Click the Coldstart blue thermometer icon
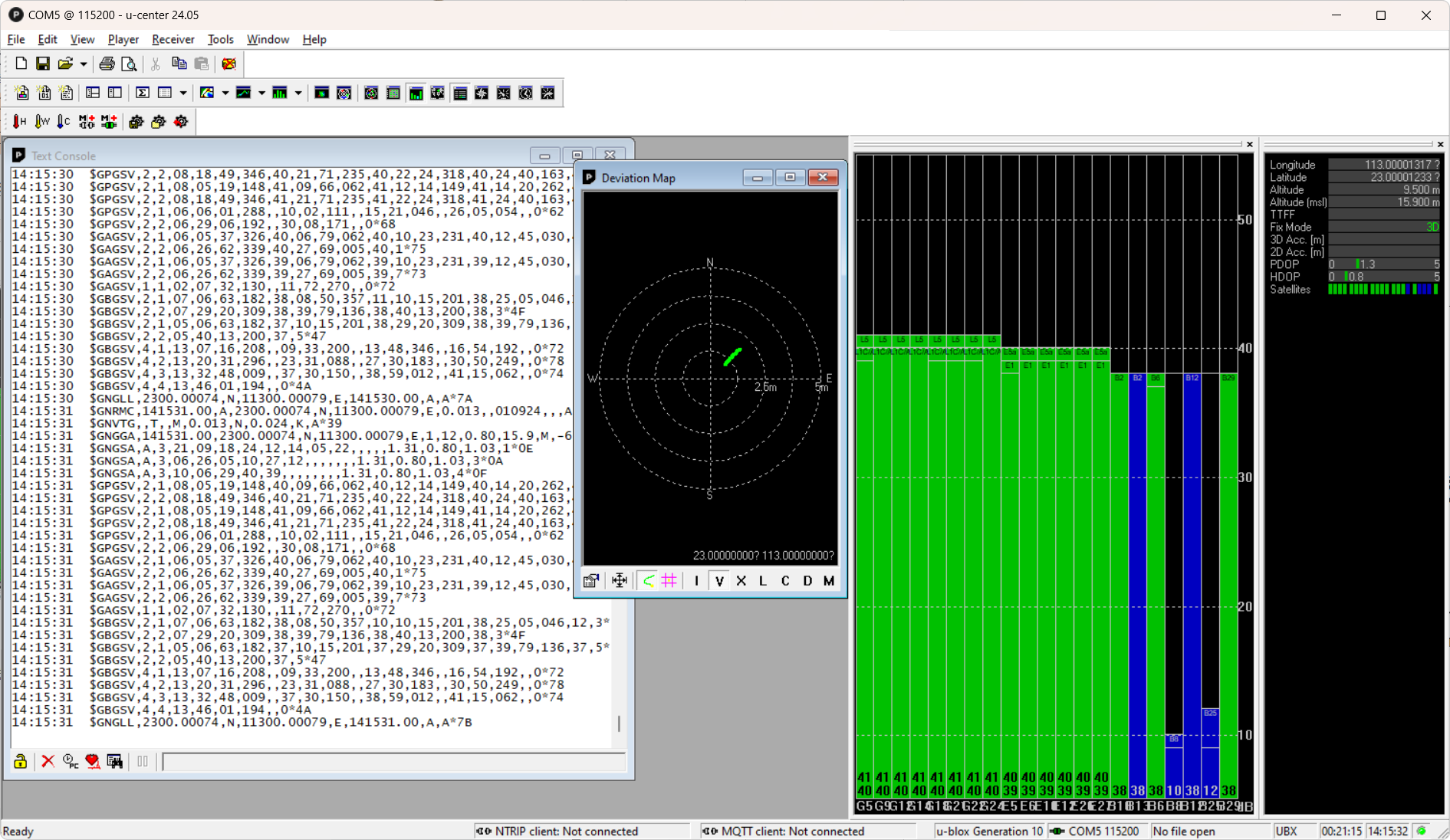1450x840 pixels. pos(64,122)
